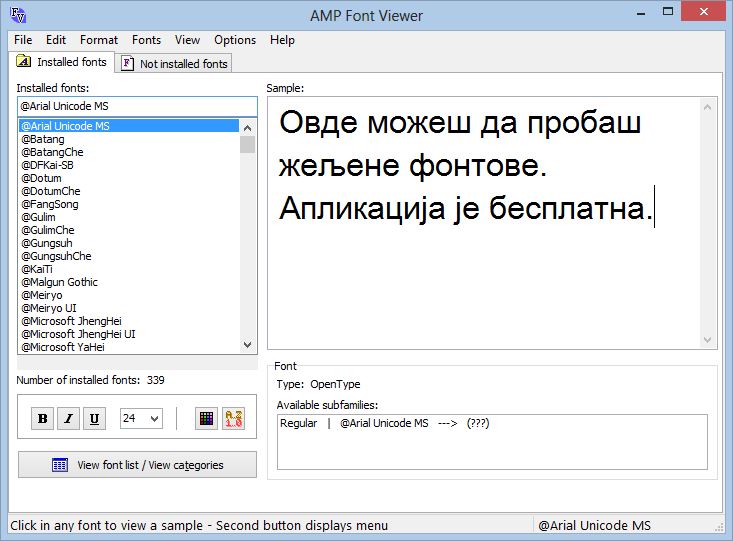Screen dimensions: 733x541
Task: Open the Fonts menu
Action: tap(146, 40)
